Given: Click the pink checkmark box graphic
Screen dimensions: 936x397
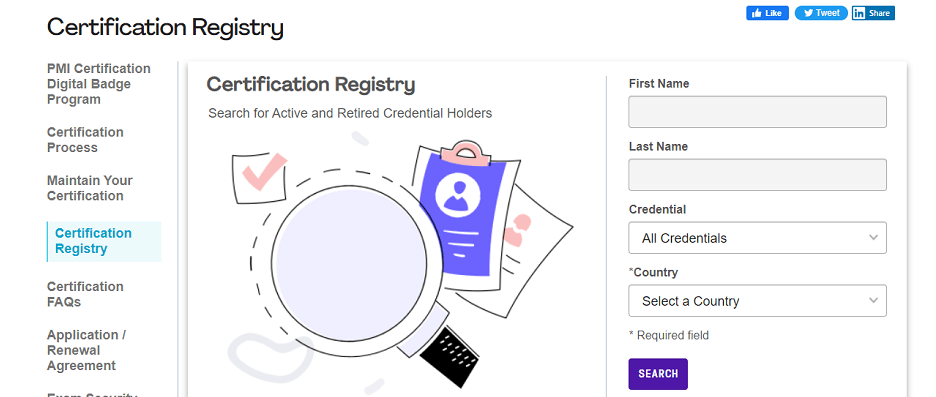Looking at the screenshot, I should pyautogui.click(x=260, y=177).
